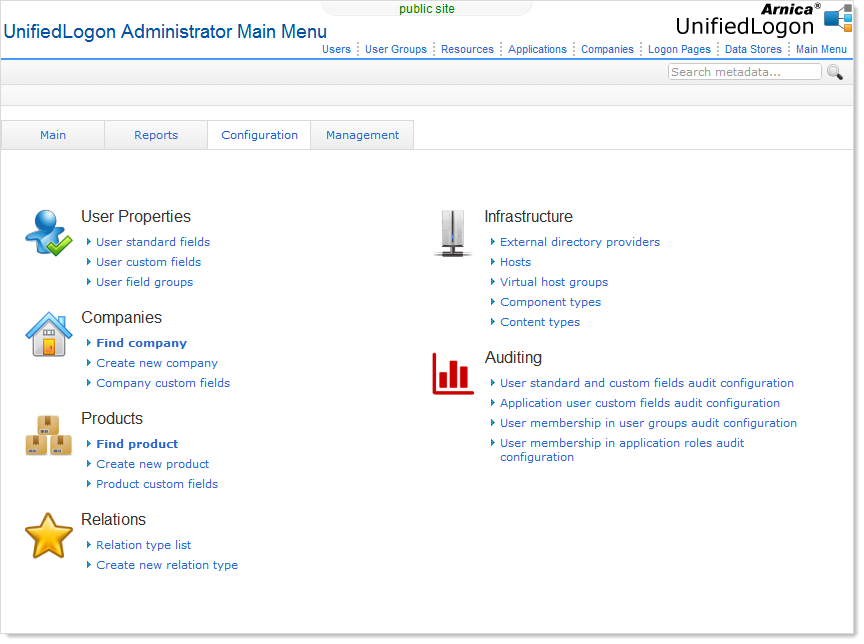Click the Auditing bar chart icon
This screenshot has width=864, height=644.
coord(453,373)
